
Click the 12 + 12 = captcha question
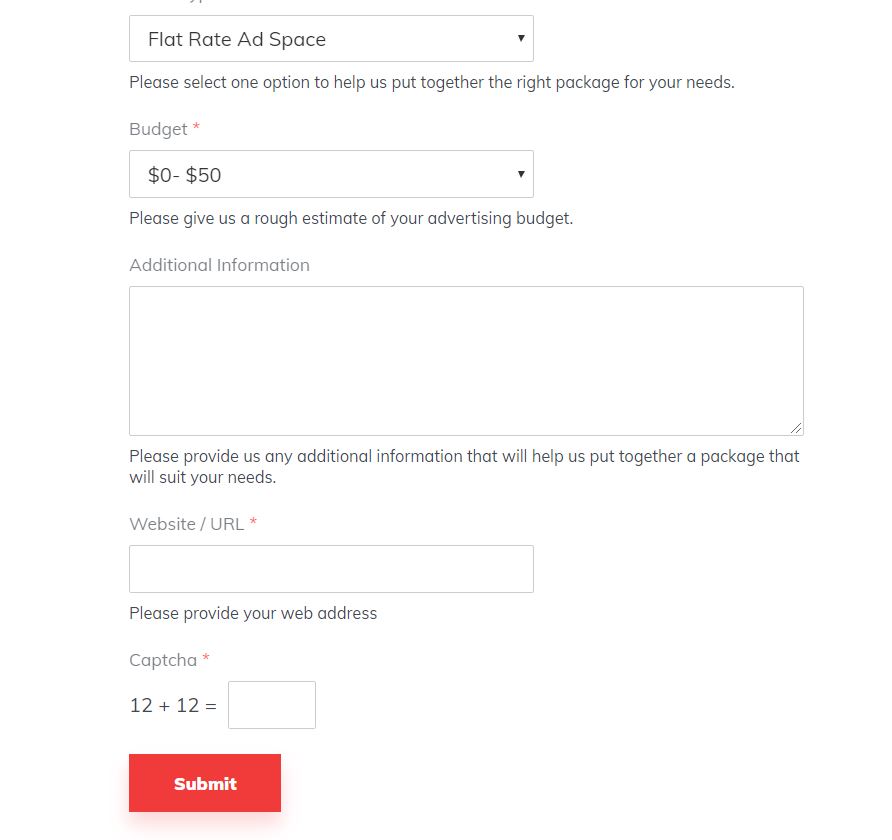(173, 705)
